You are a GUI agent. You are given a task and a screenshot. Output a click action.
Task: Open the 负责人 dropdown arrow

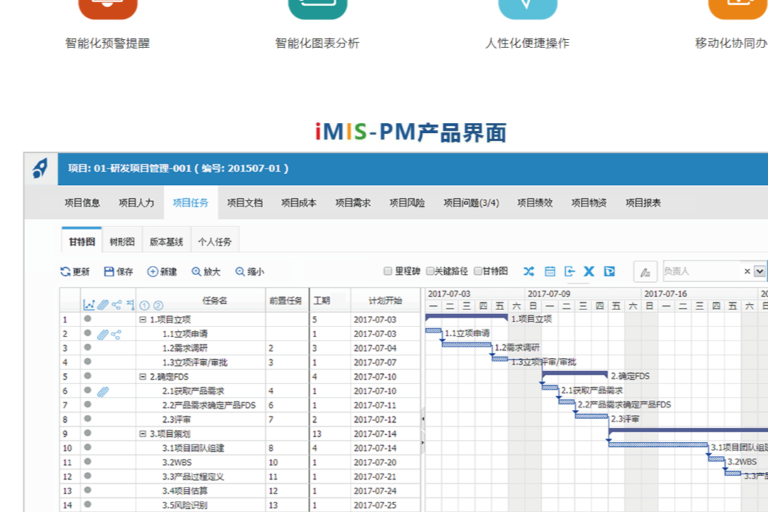(x=759, y=271)
